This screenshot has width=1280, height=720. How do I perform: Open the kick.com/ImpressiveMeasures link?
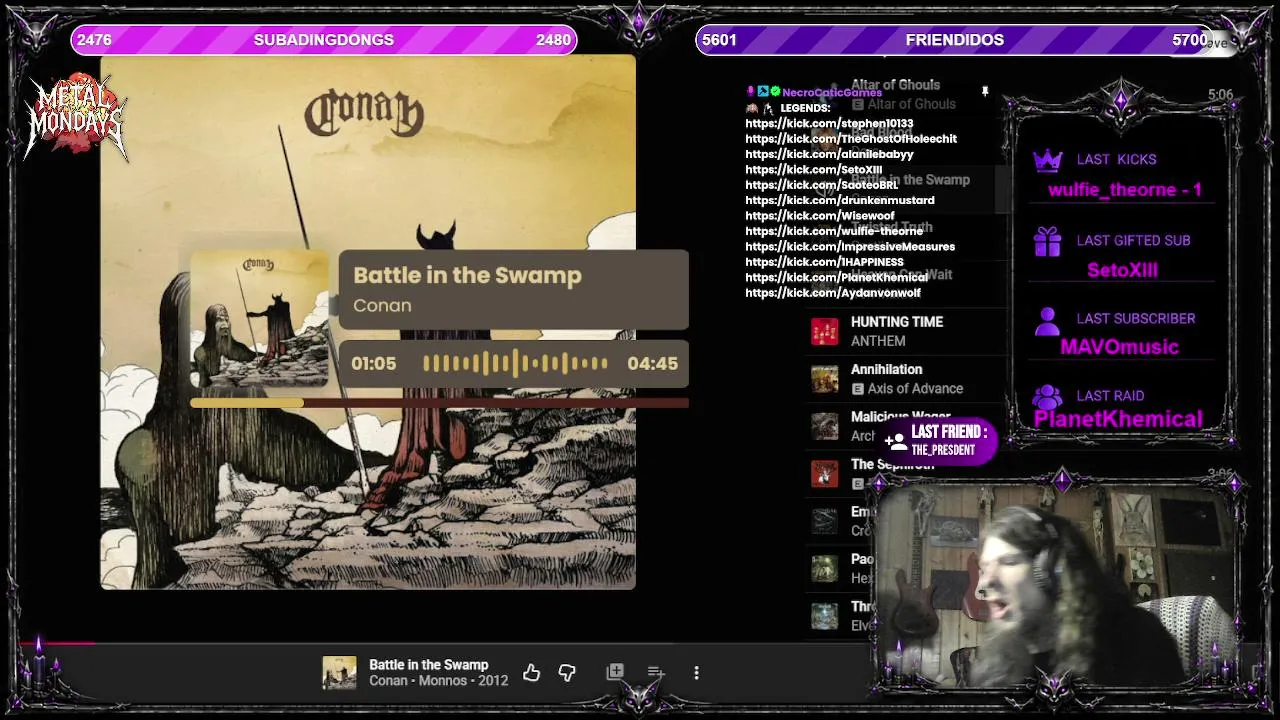pyautogui.click(x=850, y=246)
